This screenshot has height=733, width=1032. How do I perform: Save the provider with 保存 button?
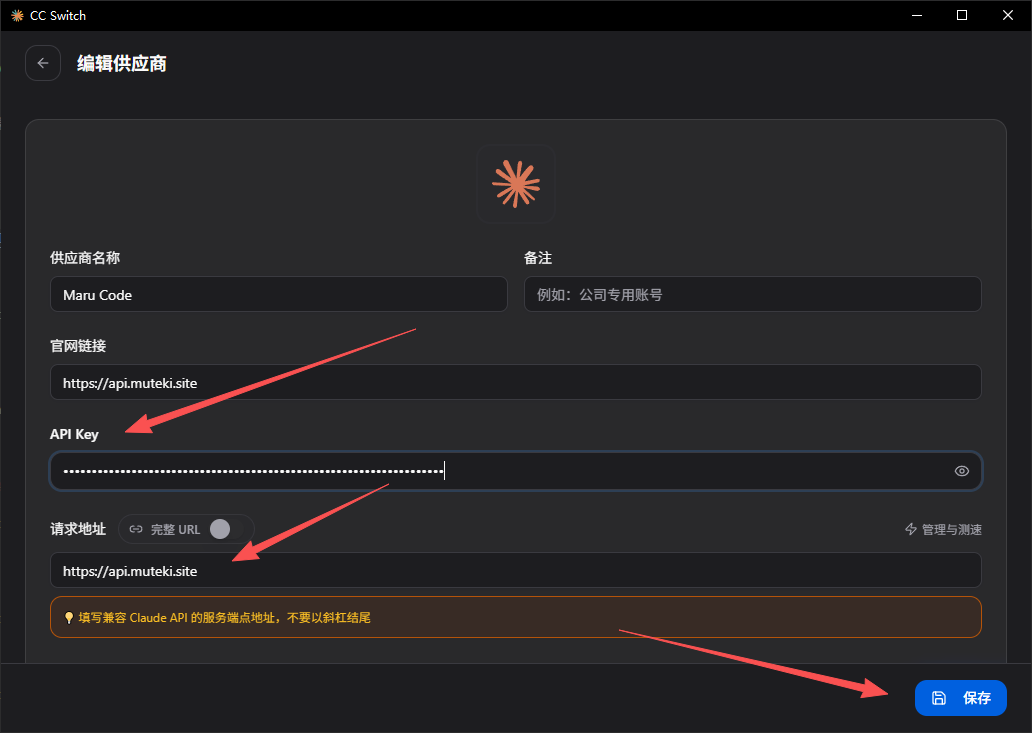[960, 698]
